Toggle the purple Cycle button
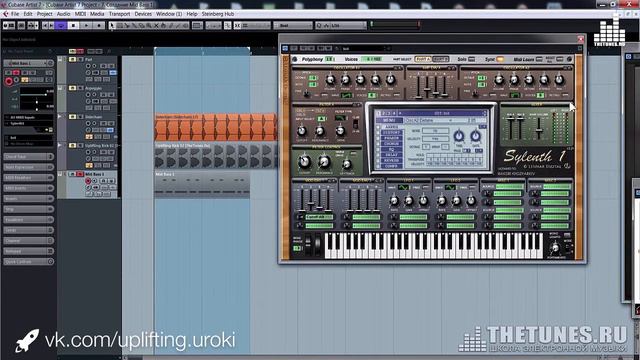This screenshot has width=640, height=360. pos(61,25)
